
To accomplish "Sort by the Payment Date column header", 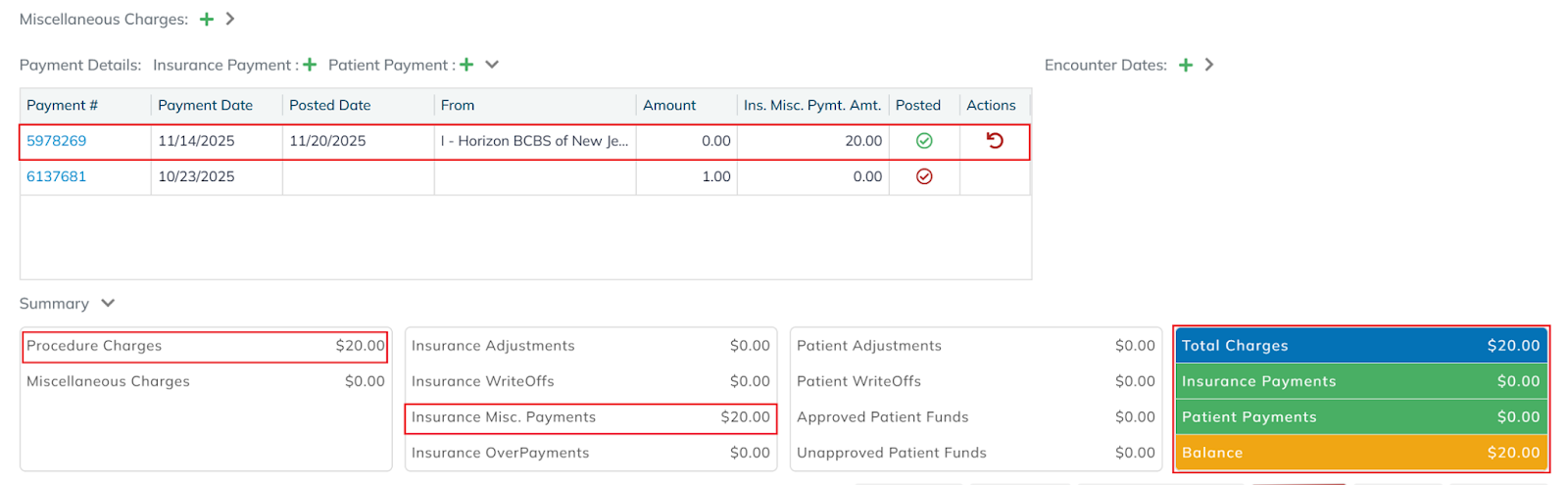I will tap(206, 106).
